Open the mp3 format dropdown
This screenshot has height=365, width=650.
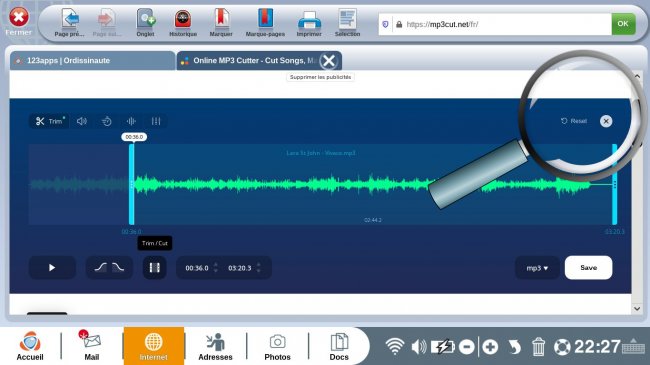pyautogui.click(x=537, y=268)
